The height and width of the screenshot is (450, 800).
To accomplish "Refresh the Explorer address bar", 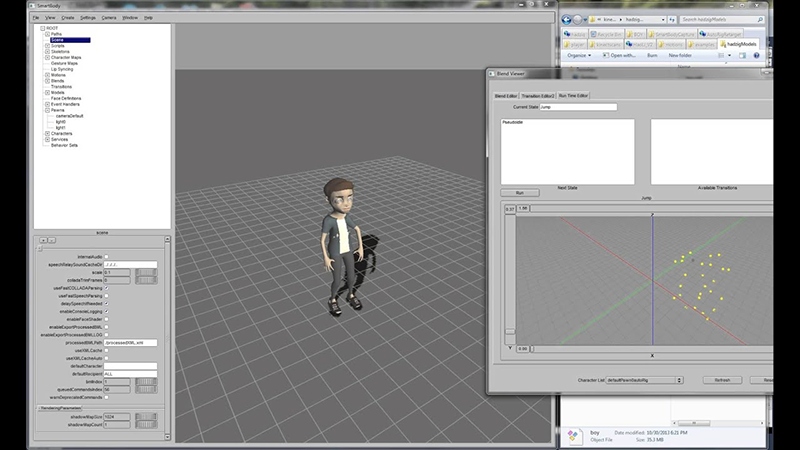I will pos(672,19).
